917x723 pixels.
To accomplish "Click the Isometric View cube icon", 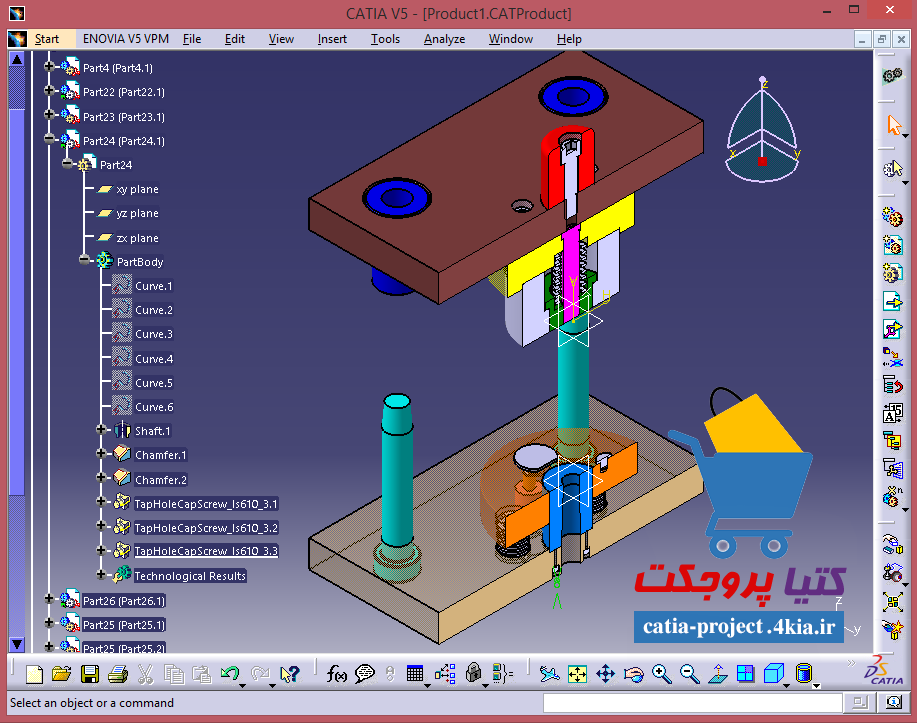I will point(774,673).
